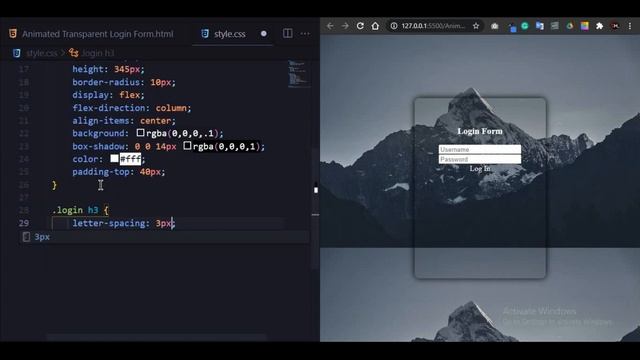The height and width of the screenshot is (360, 640).
Task: Bookmark this page with the star icon
Action: click(x=476, y=26)
